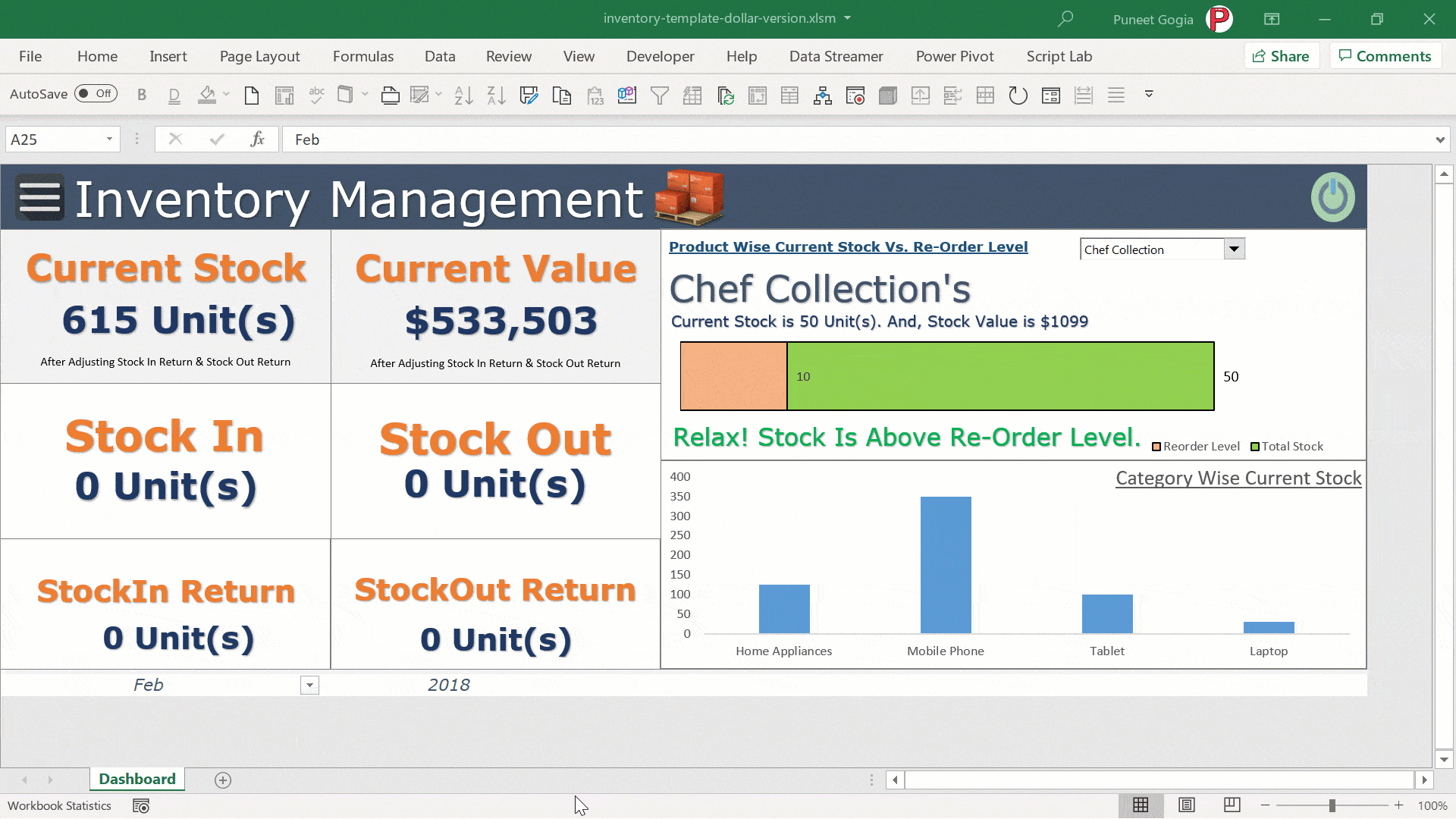This screenshot has height=819, width=1456.
Task: Expand the Feb month dropdown filter
Action: [x=309, y=685]
